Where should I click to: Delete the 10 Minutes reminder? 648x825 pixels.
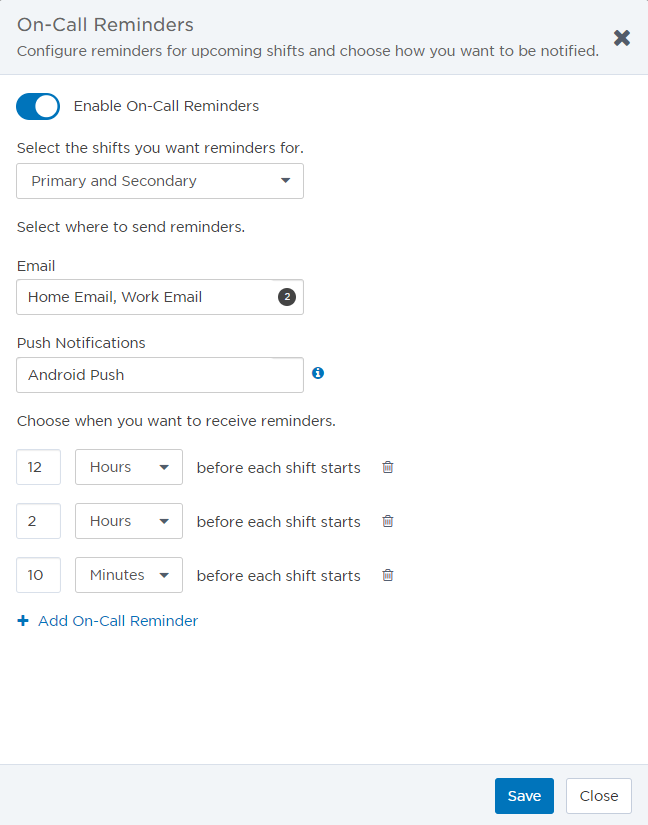pyautogui.click(x=388, y=575)
